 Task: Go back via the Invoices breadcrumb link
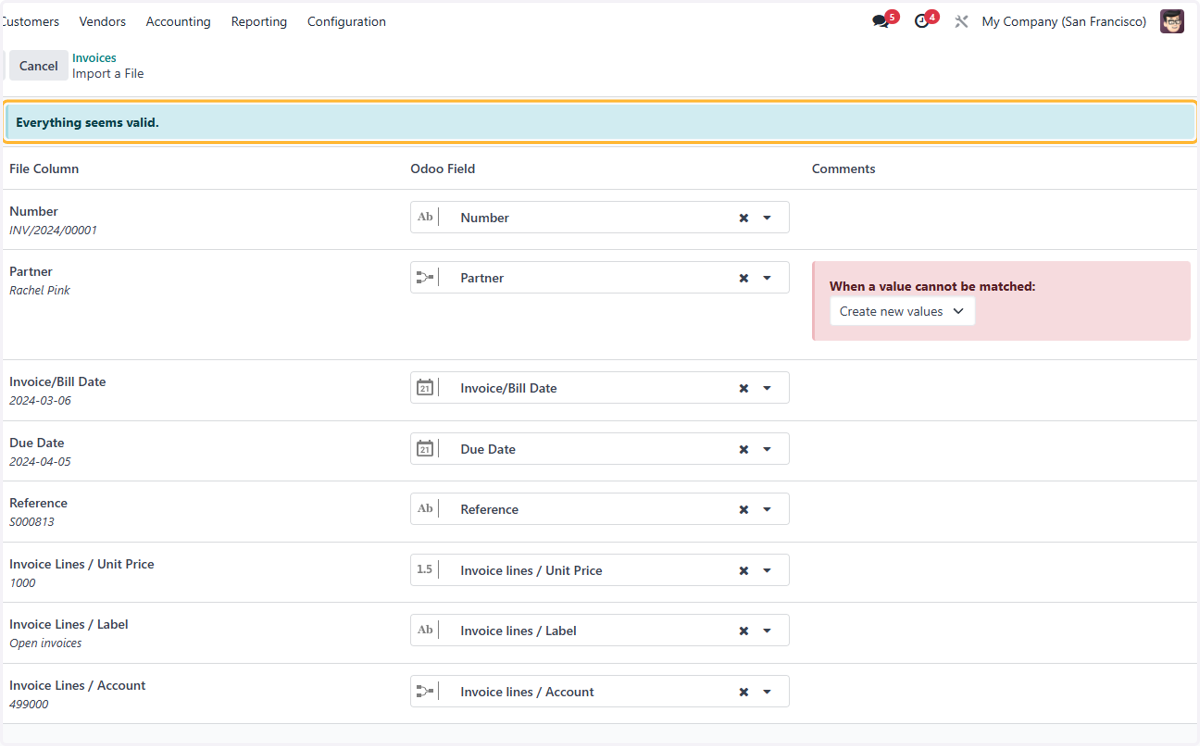tap(94, 58)
